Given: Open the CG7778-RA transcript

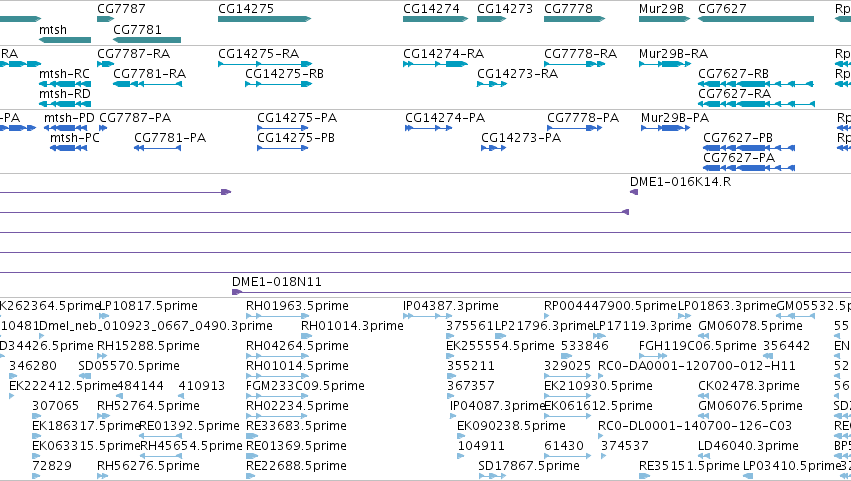Looking at the screenshot, I should pos(581,54).
